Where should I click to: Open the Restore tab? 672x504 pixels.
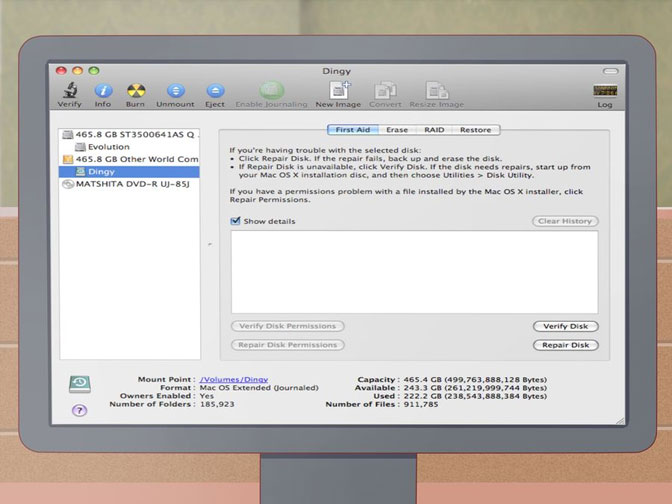[476, 130]
